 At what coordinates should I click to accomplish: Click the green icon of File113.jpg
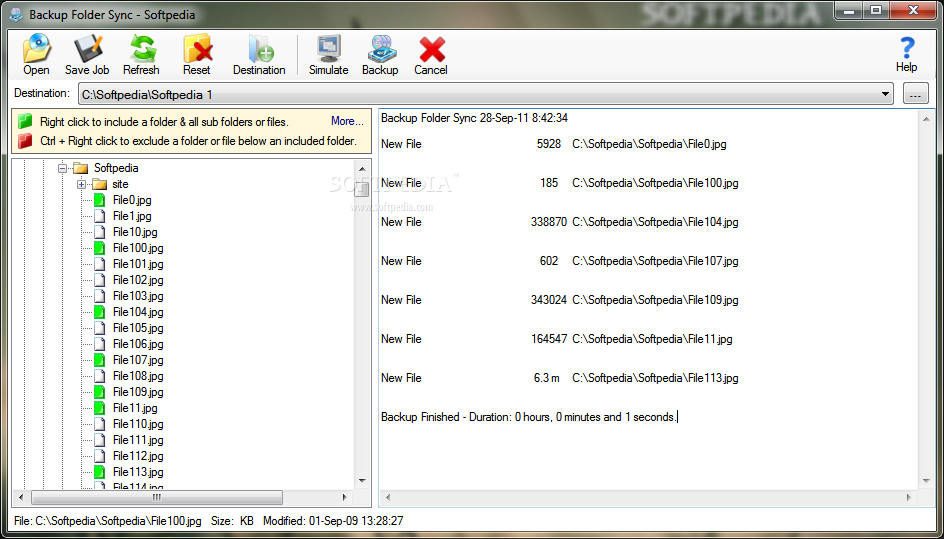[x=99, y=472]
